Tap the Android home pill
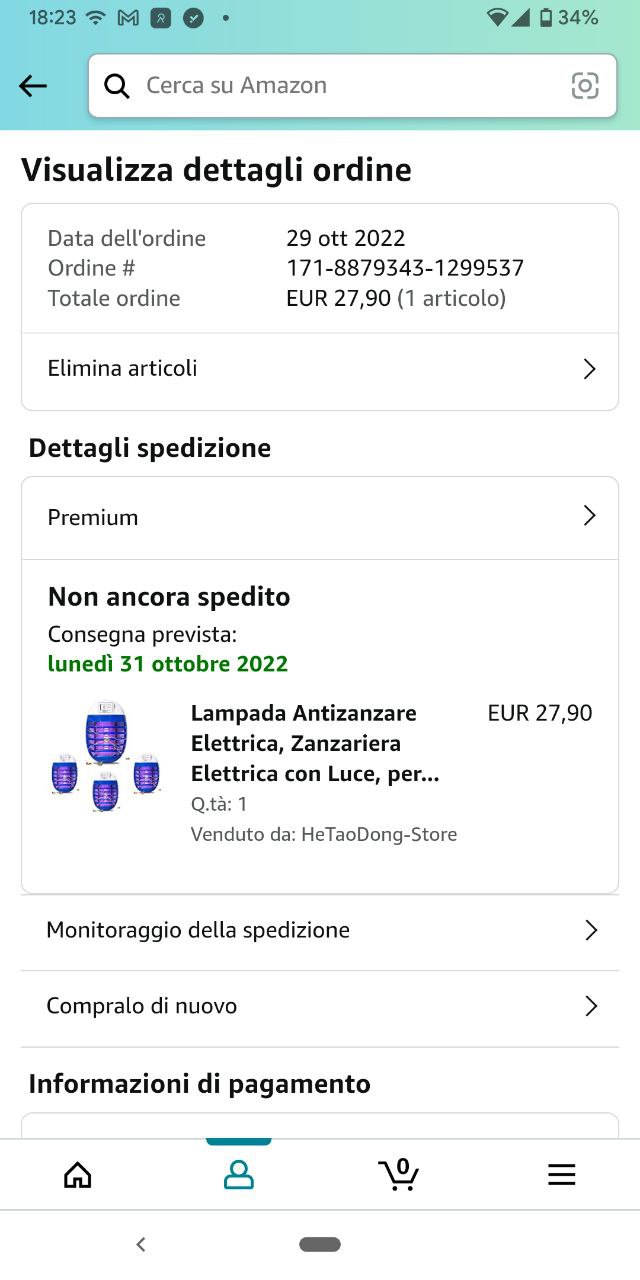Screen dimensions: 640x1280 coord(320,1245)
